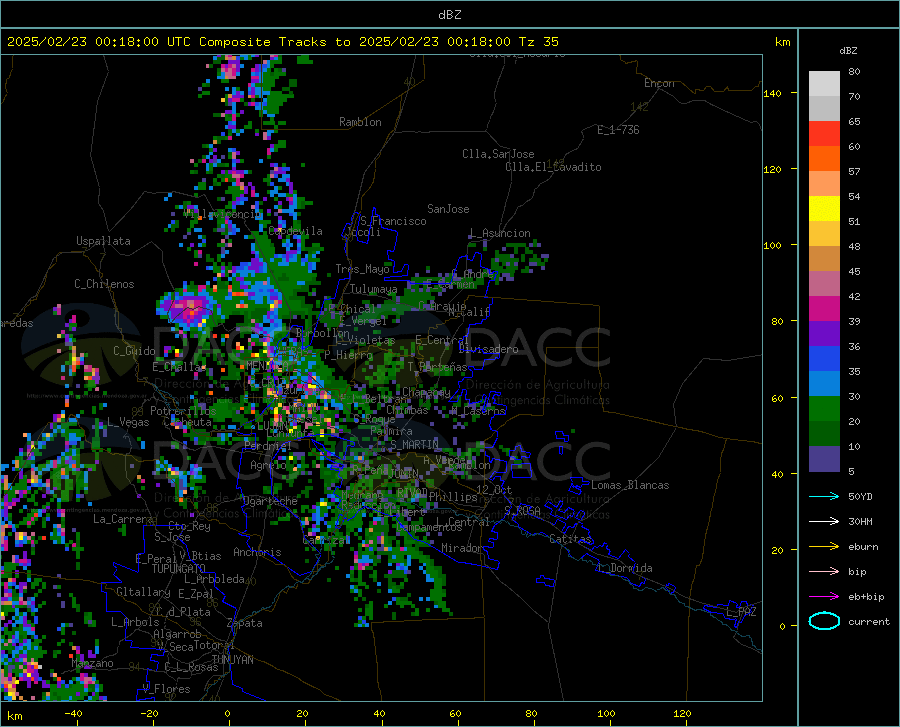Click the S_Francisco place label
This screenshot has width=900, height=727.
(x=393, y=221)
